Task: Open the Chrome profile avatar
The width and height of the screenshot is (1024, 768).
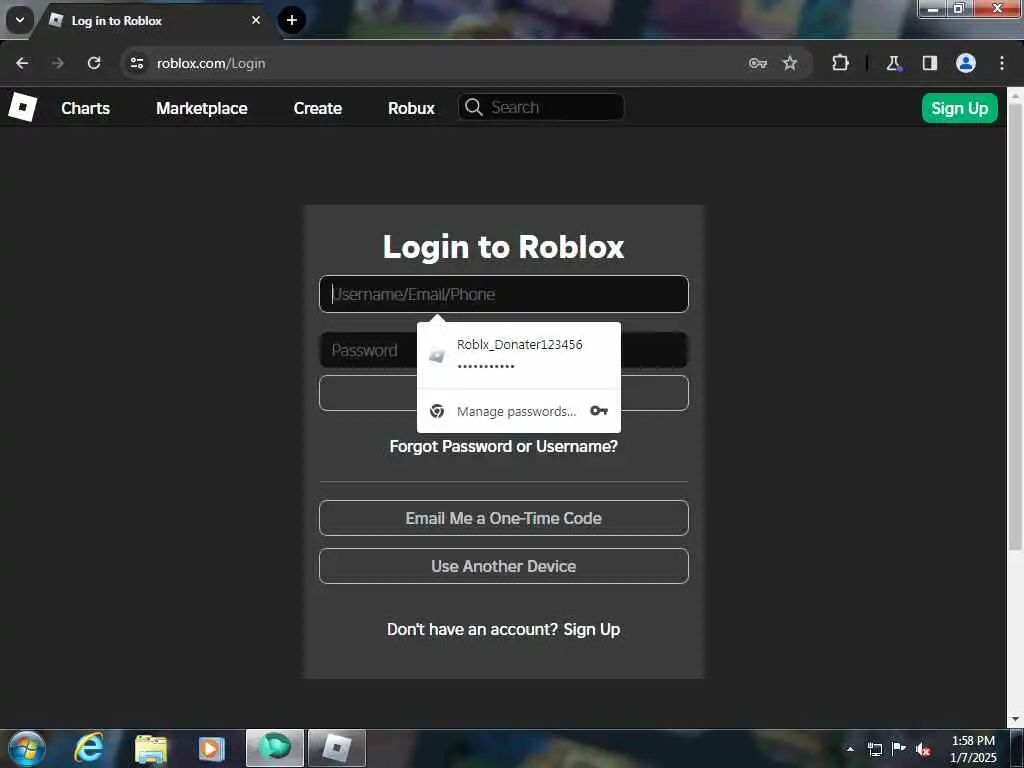Action: pyautogui.click(x=966, y=63)
